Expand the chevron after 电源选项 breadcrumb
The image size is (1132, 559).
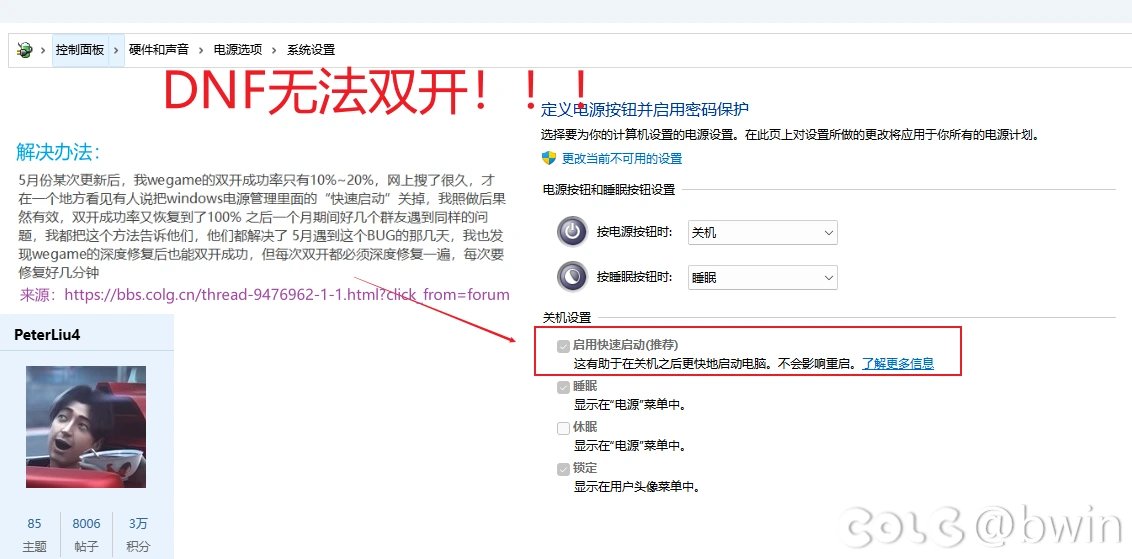click(274, 50)
